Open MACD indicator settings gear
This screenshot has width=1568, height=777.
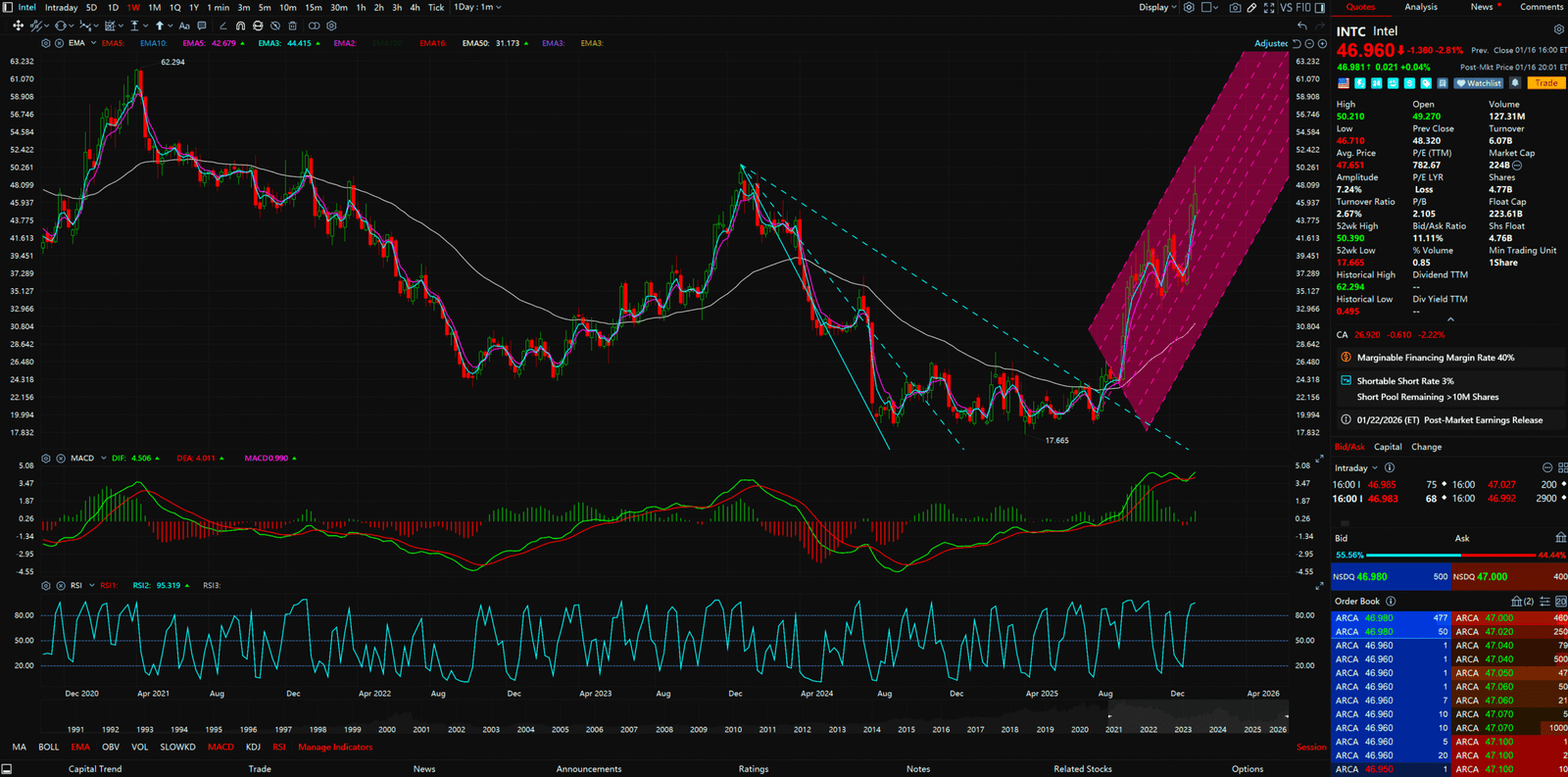tap(46, 459)
